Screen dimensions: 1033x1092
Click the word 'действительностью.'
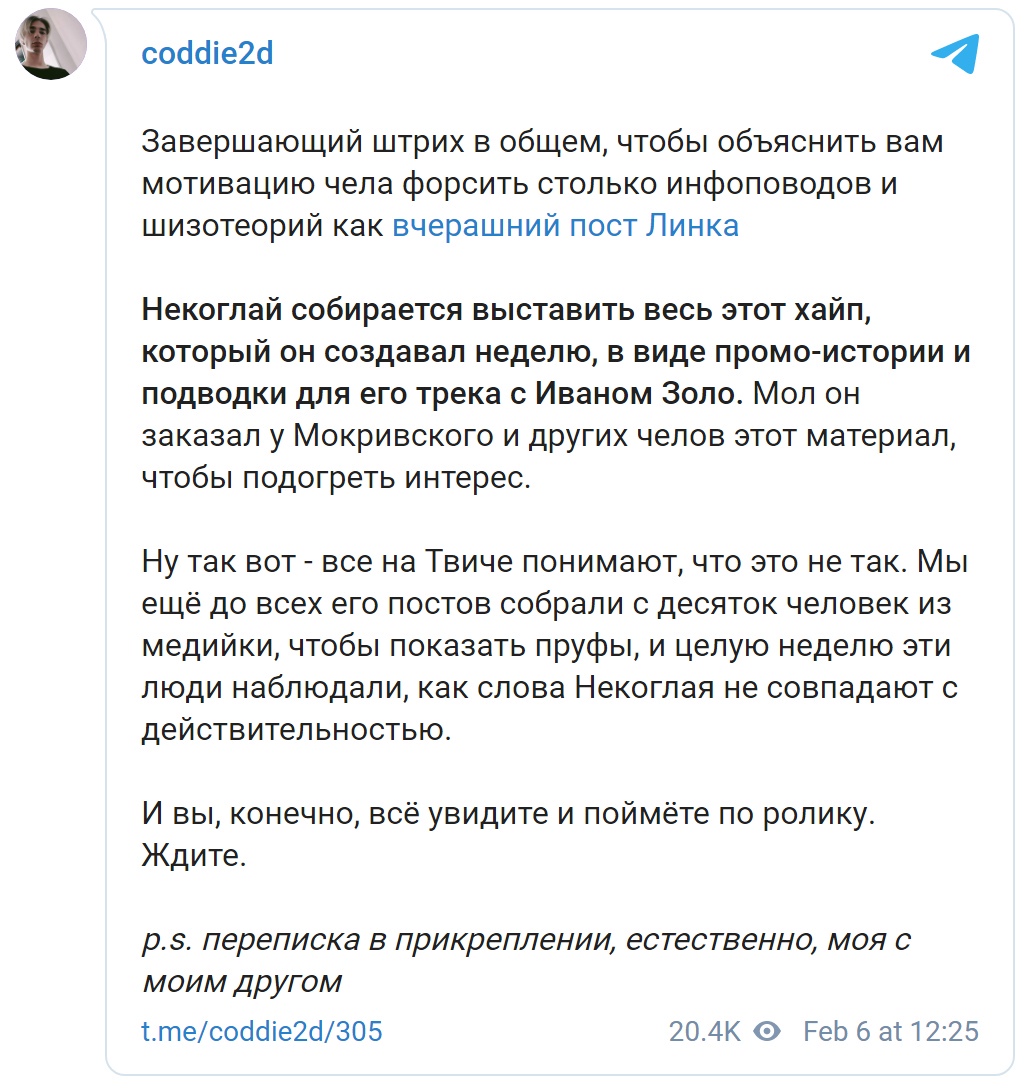(x=297, y=729)
